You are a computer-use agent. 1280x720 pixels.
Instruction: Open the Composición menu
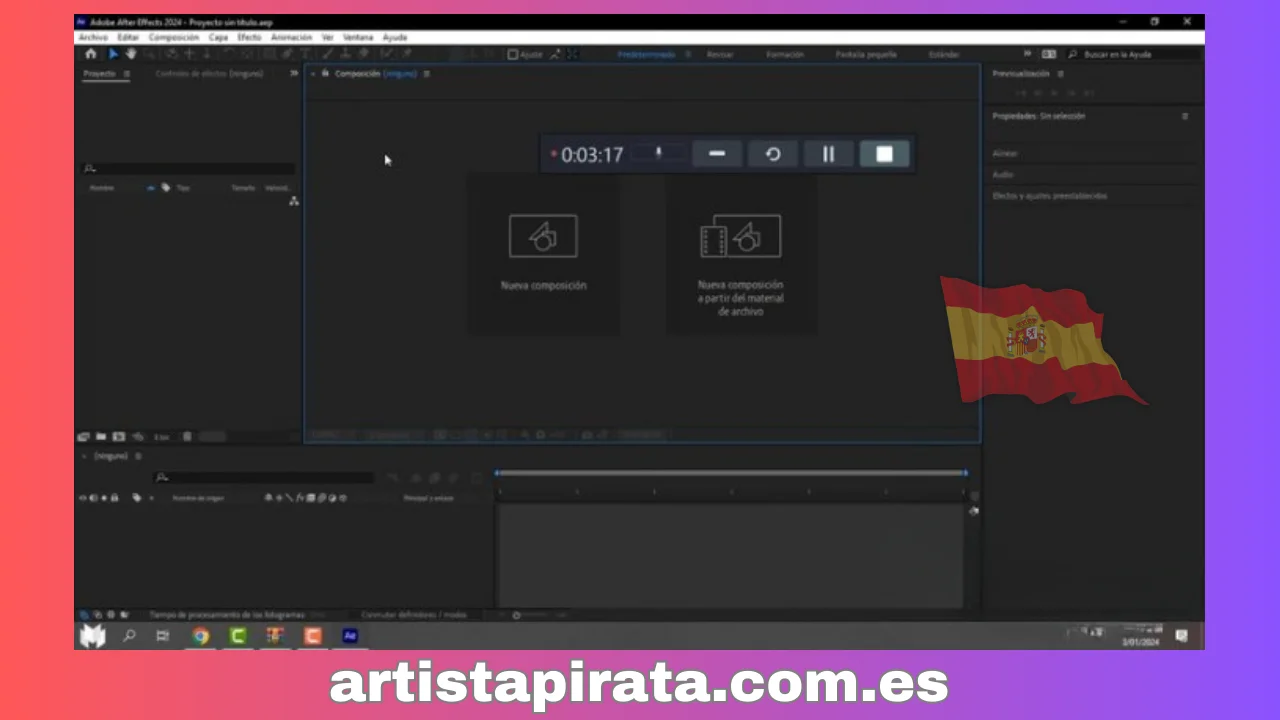click(x=174, y=37)
